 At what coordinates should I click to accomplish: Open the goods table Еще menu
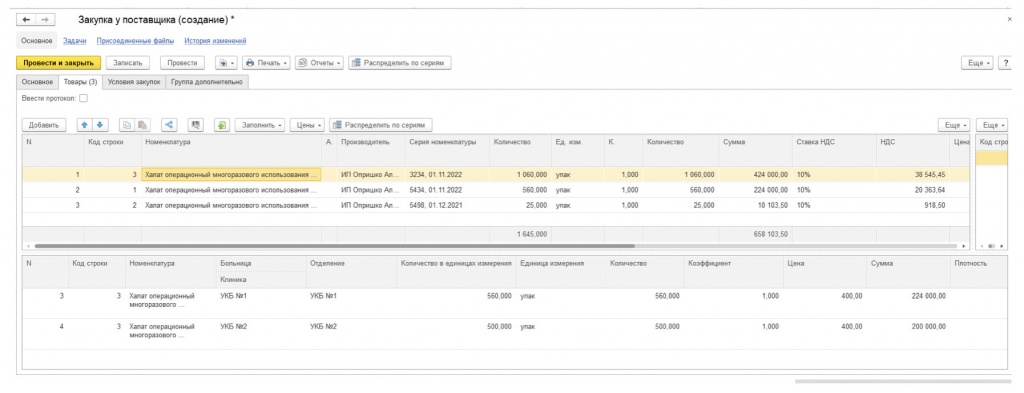[x=954, y=125]
